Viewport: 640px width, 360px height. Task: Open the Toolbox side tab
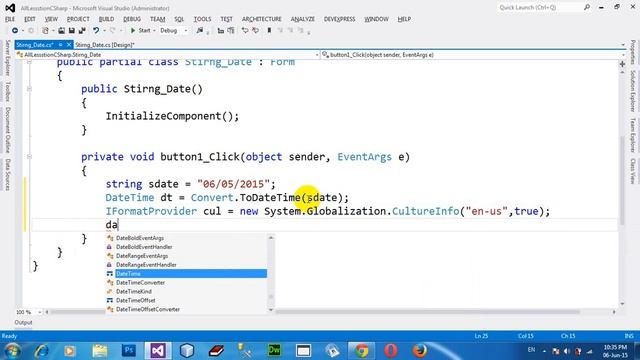(x=7, y=91)
